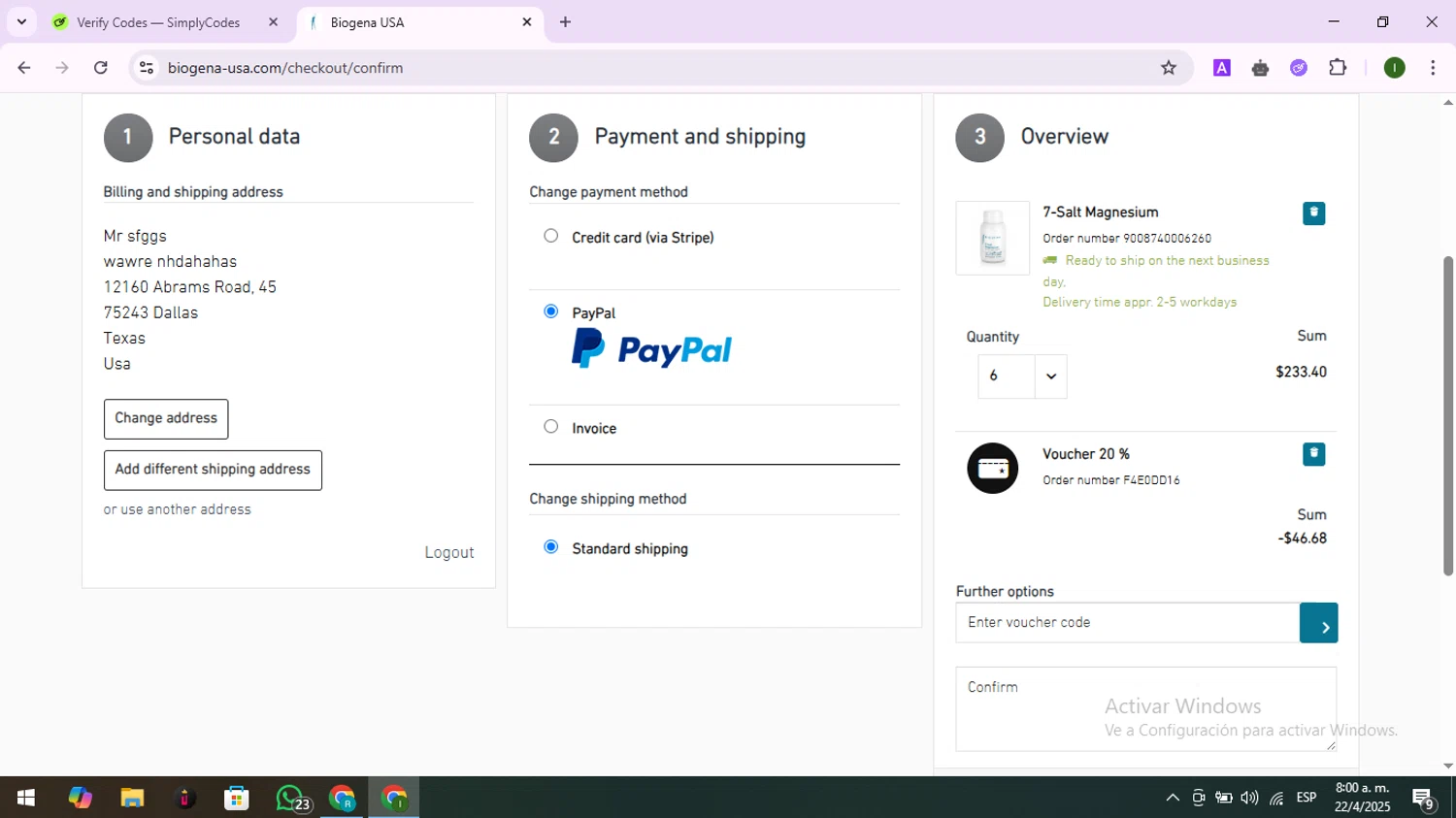The width and height of the screenshot is (1456, 818).
Task: Click the PayPal logo
Action: (x=651, y=349)
